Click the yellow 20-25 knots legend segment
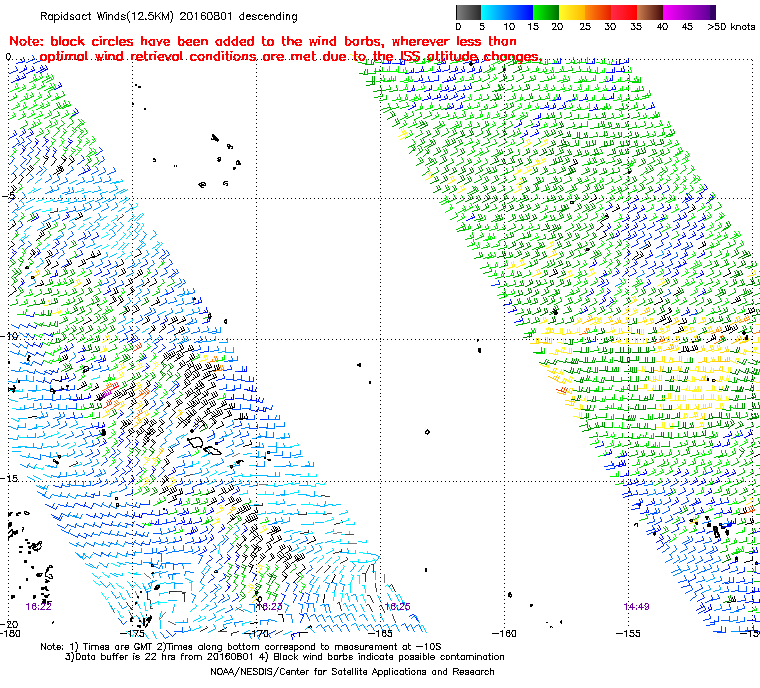The width and height of the screenshot is (760, 688). pyautogui.click(x=572, y=12)
